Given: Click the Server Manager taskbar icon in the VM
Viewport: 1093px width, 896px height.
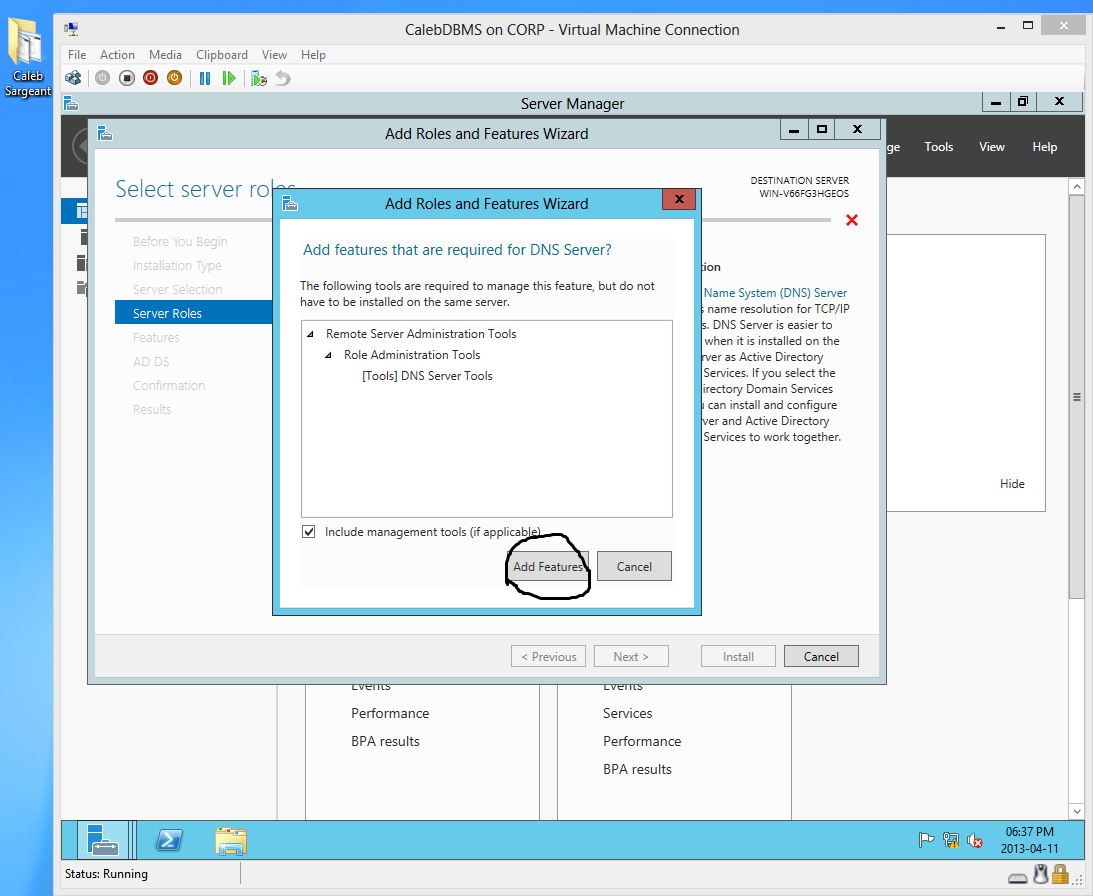Looking at the screenshot, I should 102,839.
